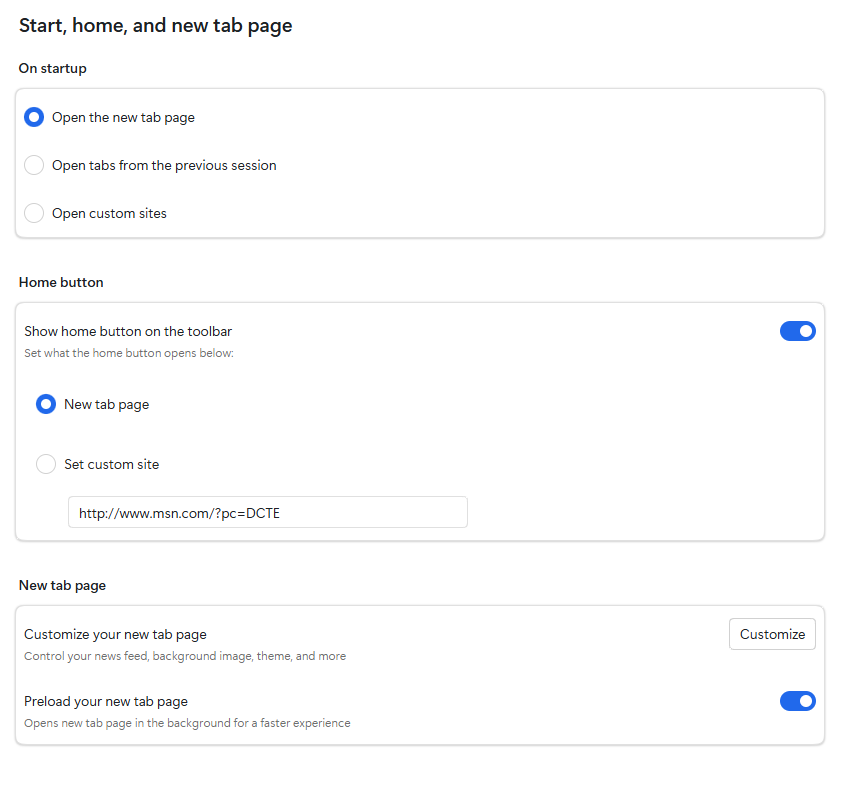Click 'Opens new tab page in the background' description
The image size is (864, 795).
[x=187, y=723]
